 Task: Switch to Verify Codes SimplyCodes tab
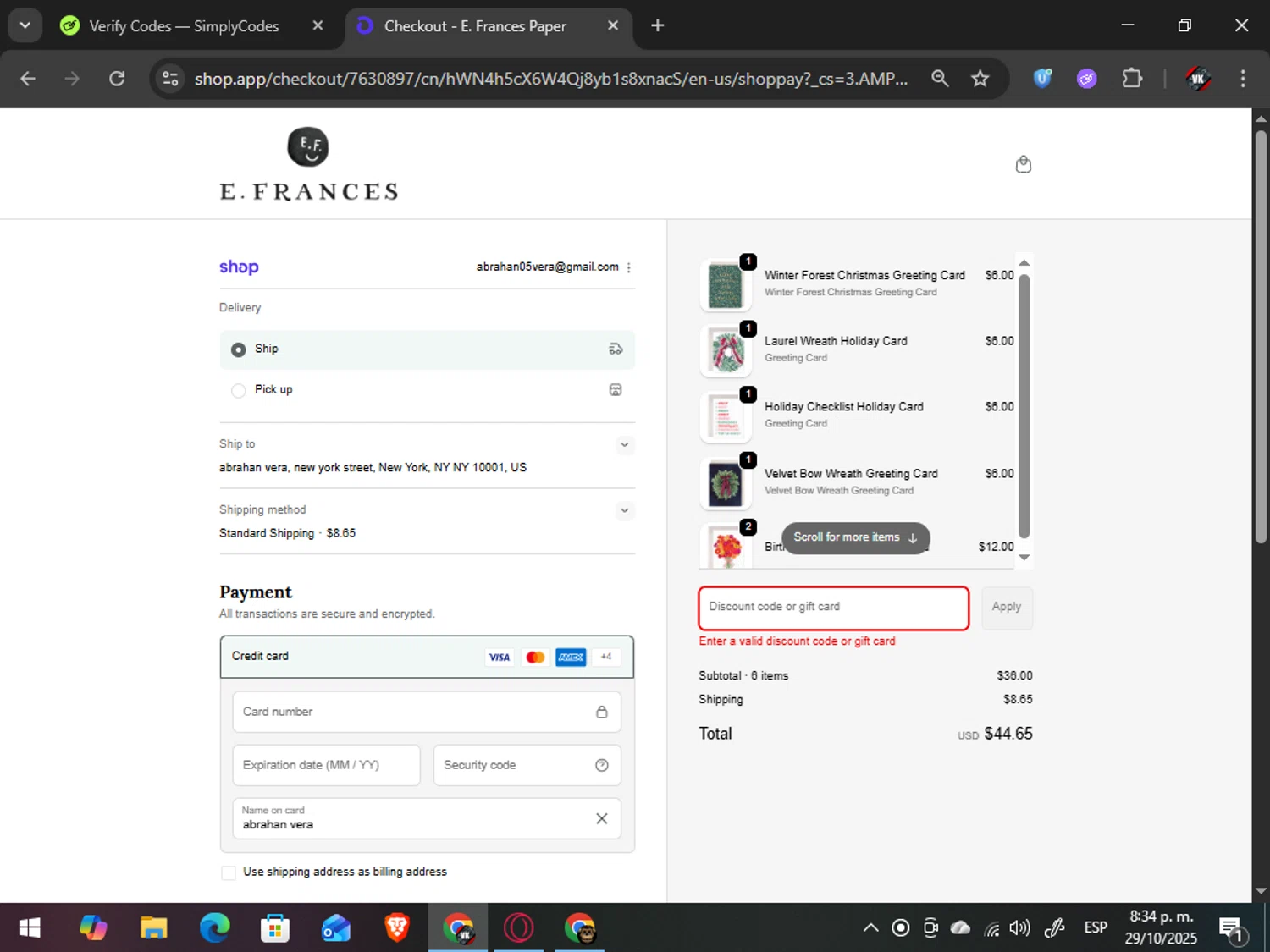[x=185, y=26]
